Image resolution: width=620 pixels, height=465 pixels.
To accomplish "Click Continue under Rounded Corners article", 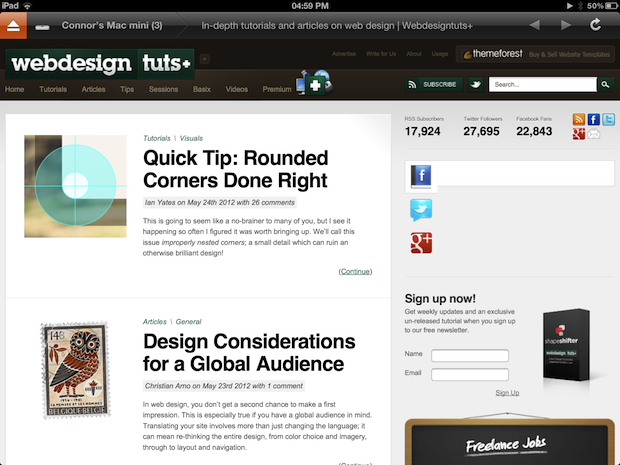I will pos(355,271).
